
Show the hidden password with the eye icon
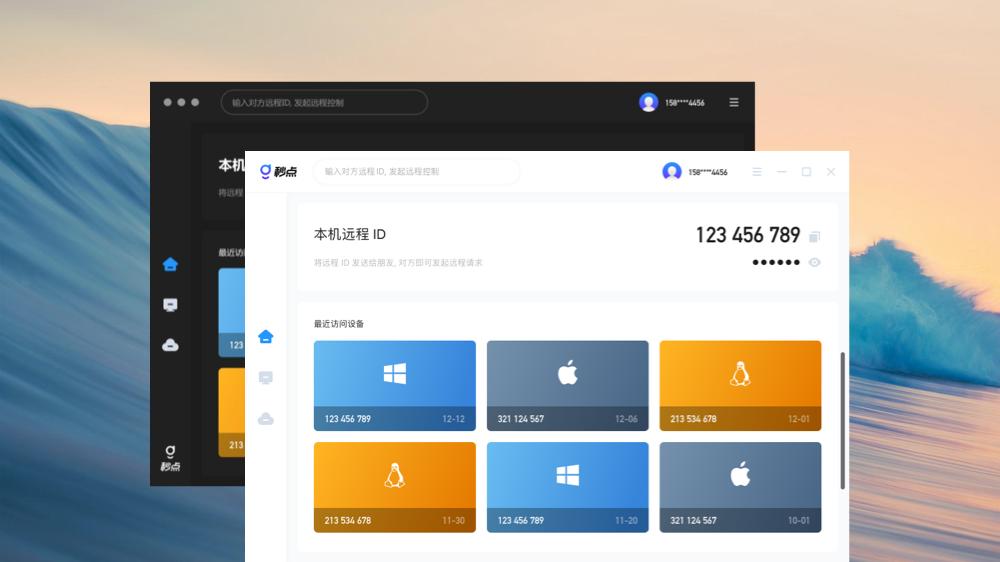[x=814, y=262]
